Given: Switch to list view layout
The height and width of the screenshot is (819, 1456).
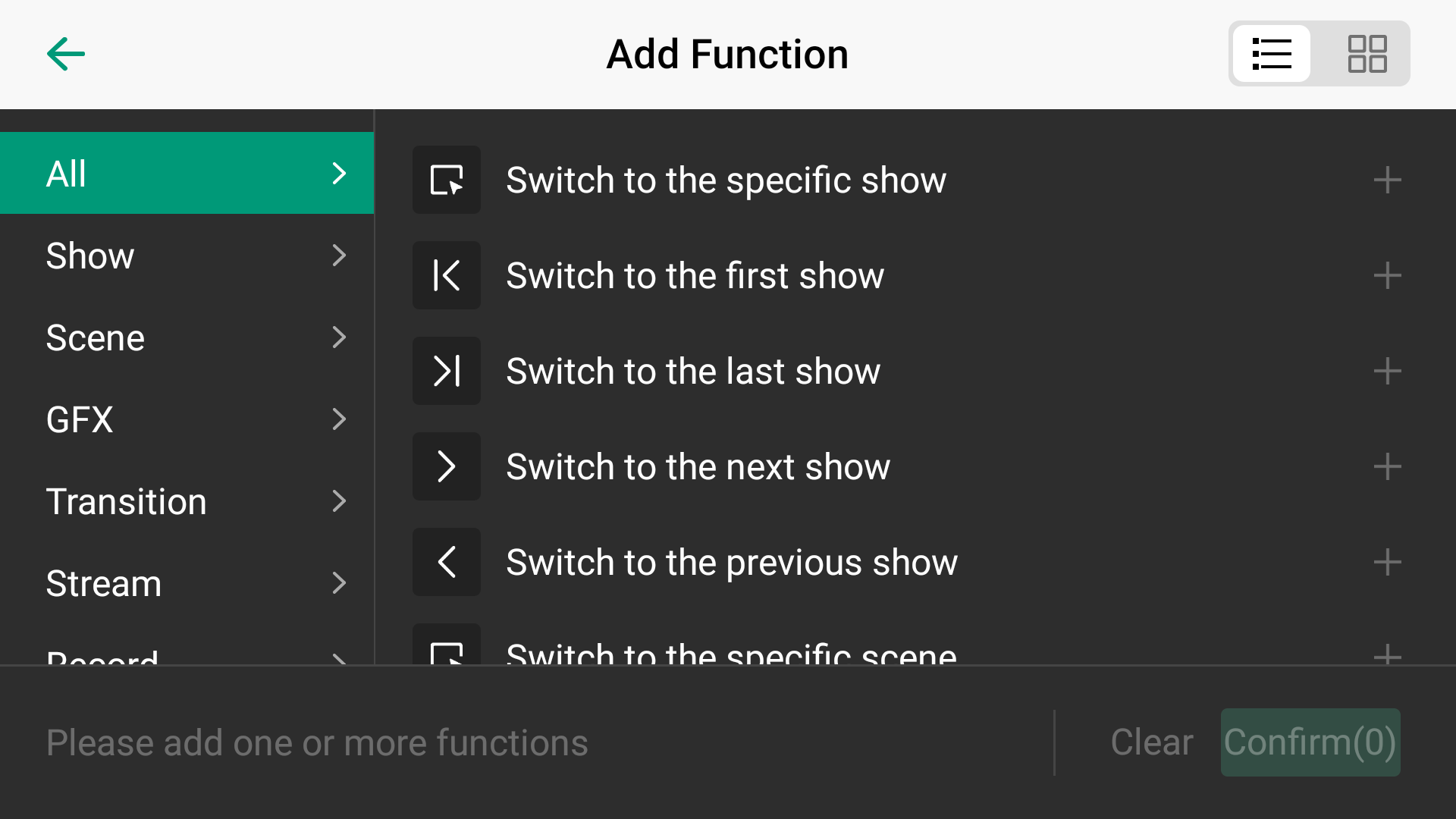Looking at the screenshot, I should [x=1272, y=54].
